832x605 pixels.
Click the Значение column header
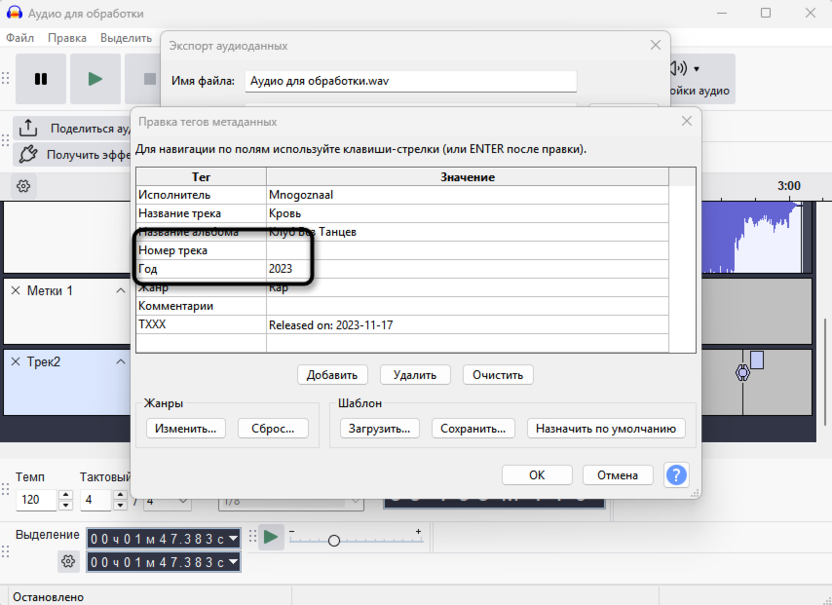[467, 177]
